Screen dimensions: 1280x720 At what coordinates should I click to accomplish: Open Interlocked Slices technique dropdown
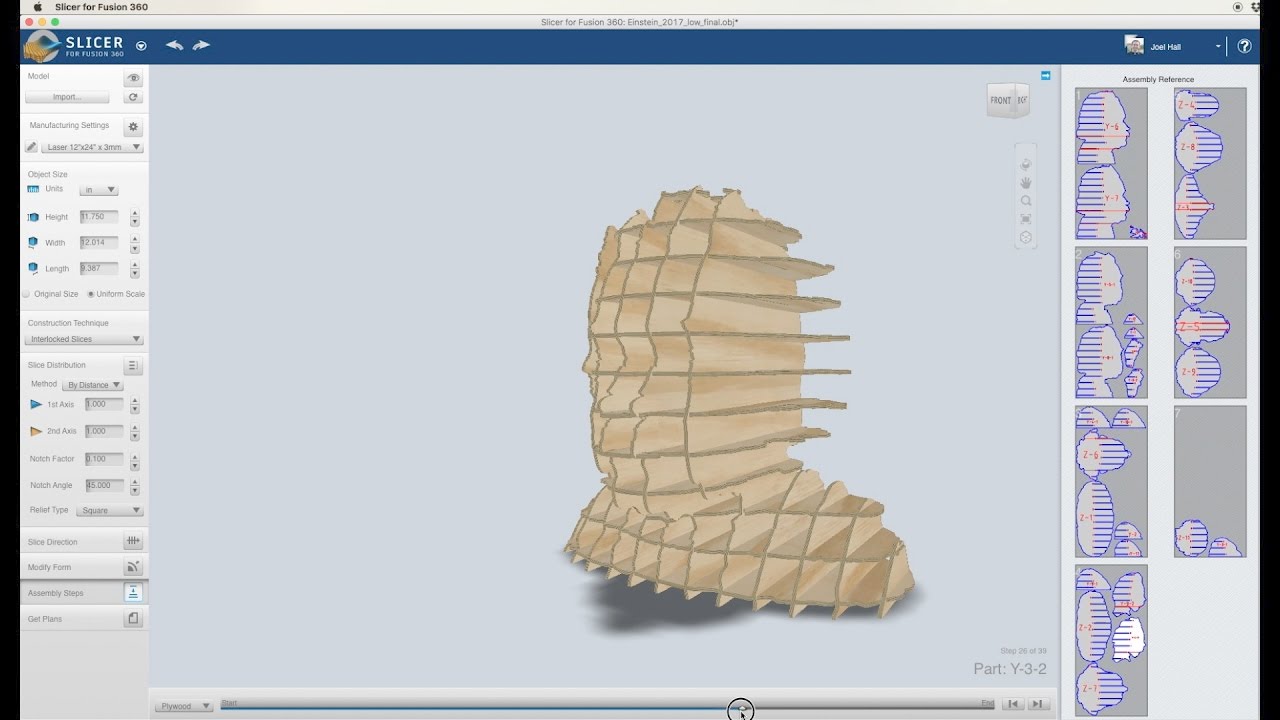click(x=84, y=339)
